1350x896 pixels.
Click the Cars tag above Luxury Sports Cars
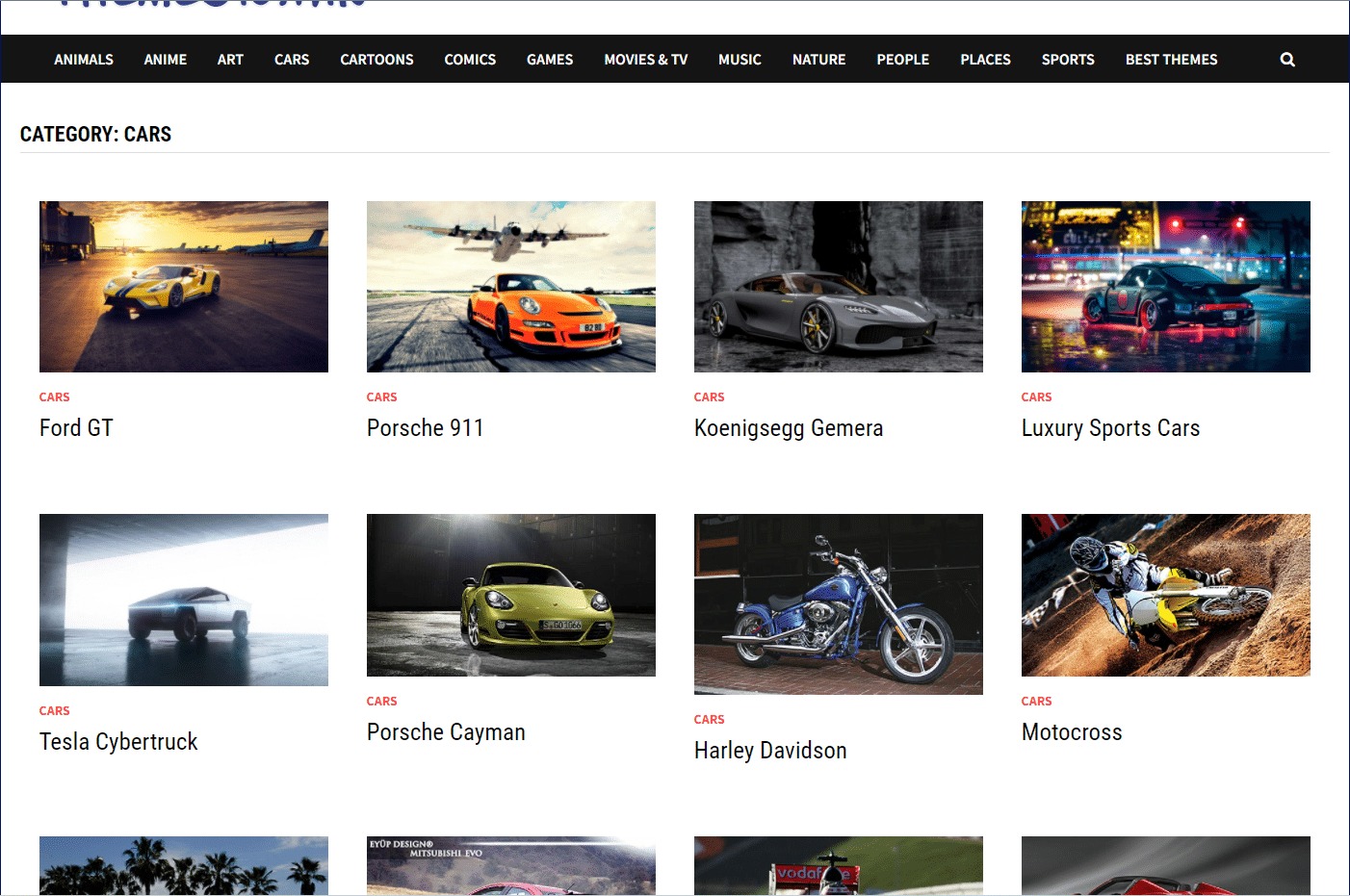1036,397
